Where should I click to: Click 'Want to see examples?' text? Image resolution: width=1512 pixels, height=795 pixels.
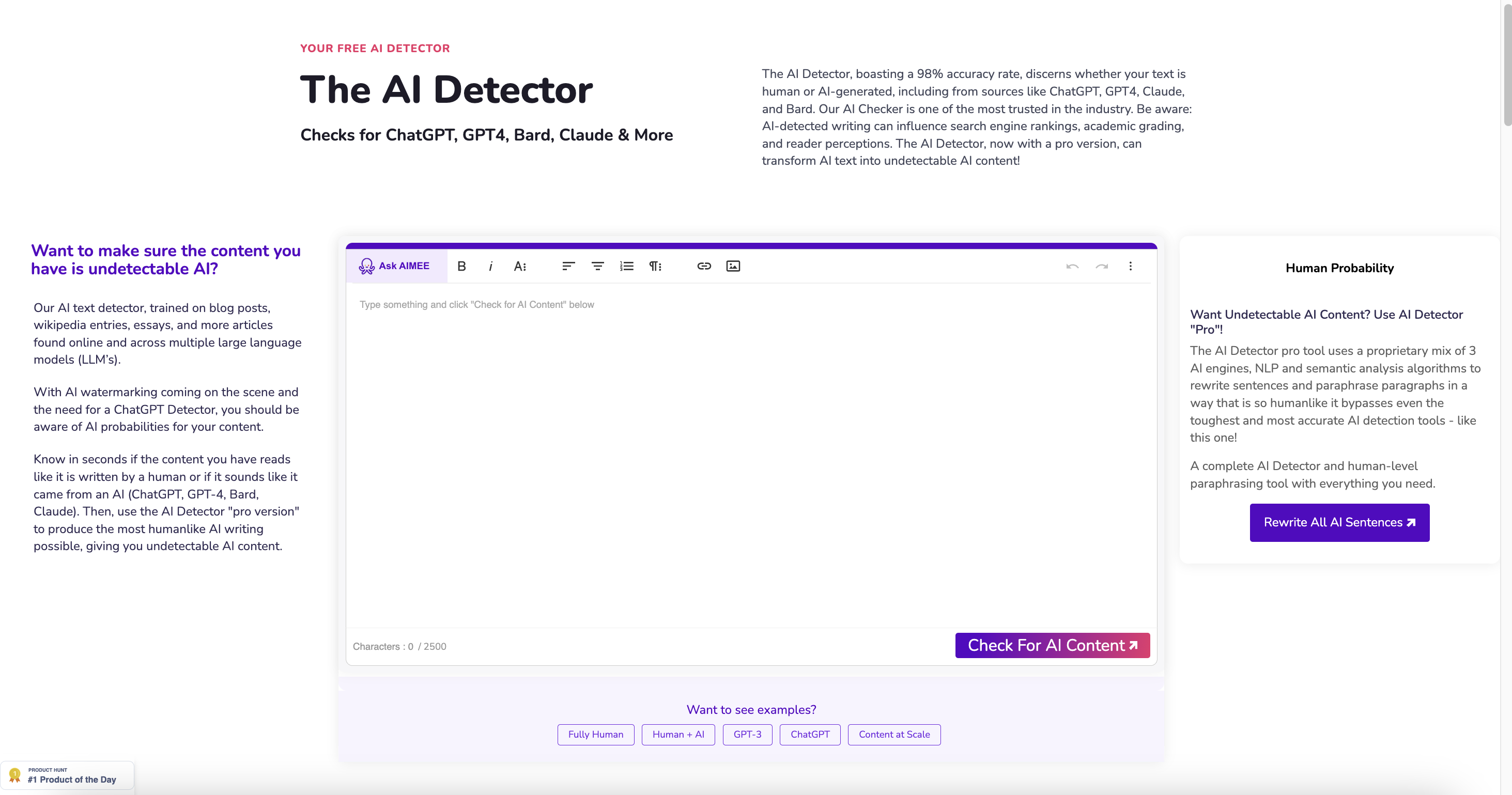(x=751, y=710)
